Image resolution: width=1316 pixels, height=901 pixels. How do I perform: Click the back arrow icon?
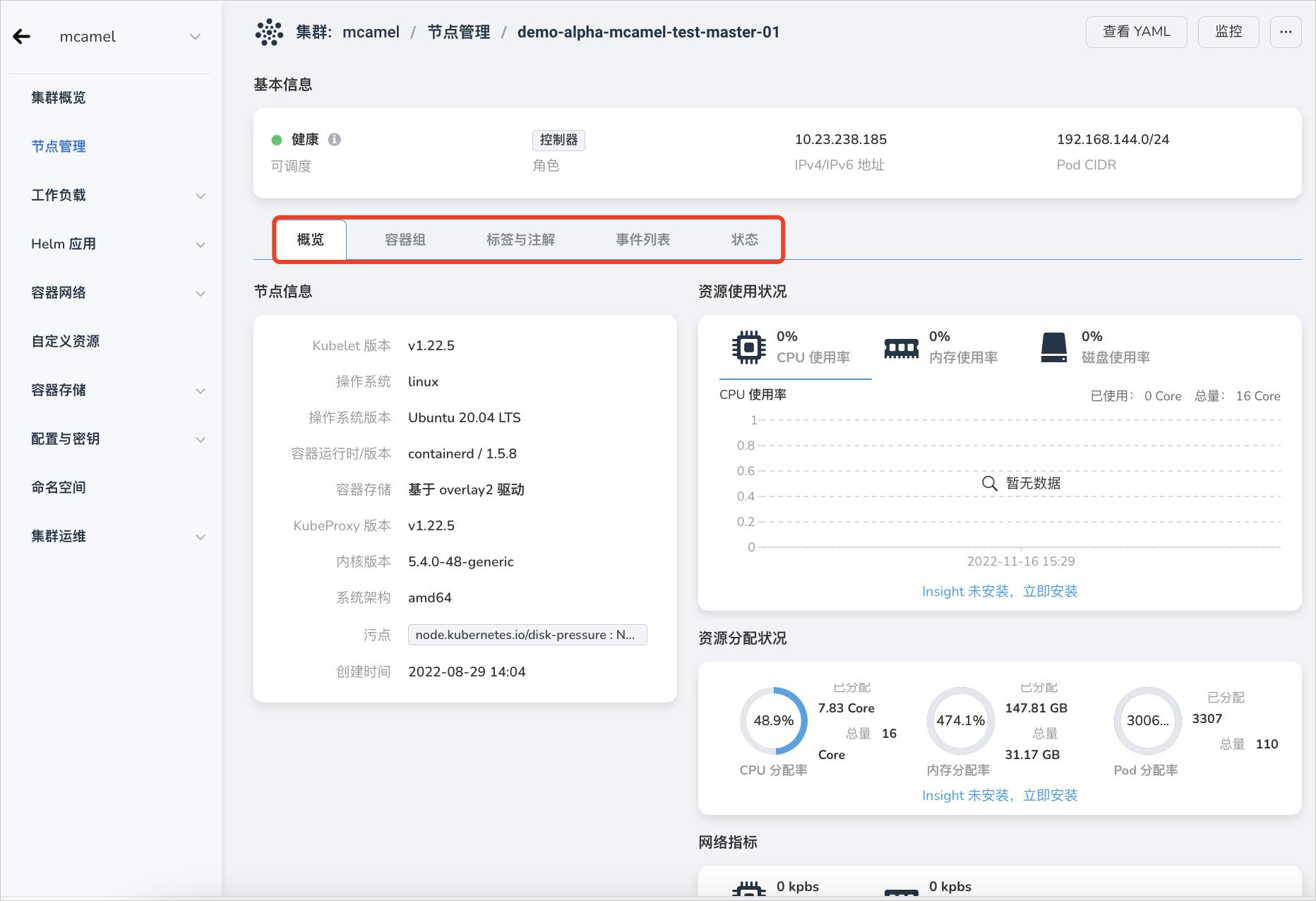coord(22,37)
